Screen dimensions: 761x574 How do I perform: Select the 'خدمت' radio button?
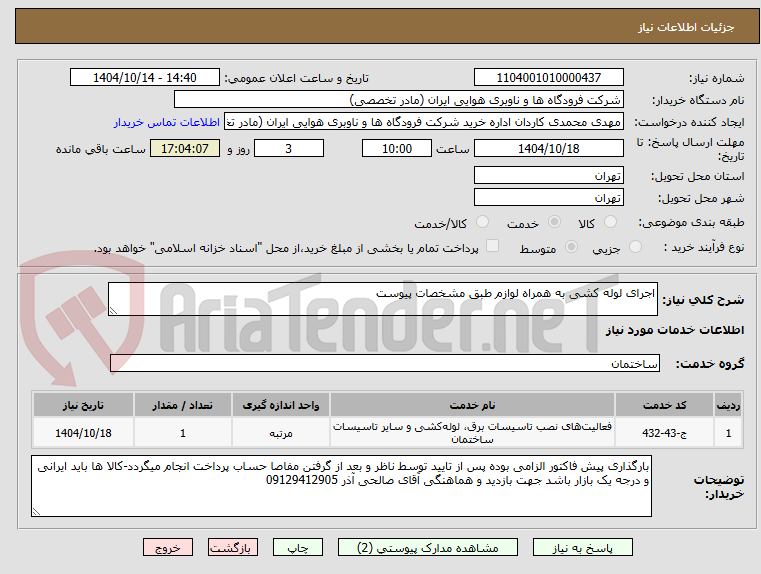(554, 222)
